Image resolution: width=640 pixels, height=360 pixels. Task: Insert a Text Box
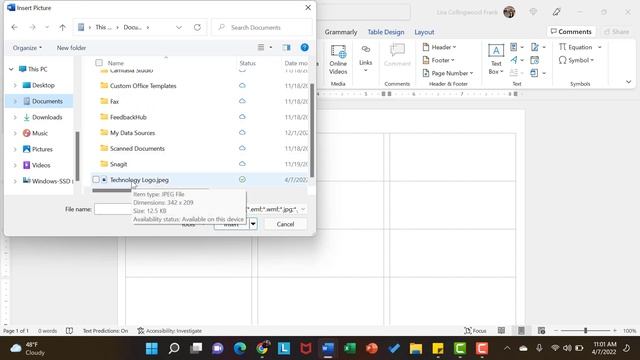(496, 60)
